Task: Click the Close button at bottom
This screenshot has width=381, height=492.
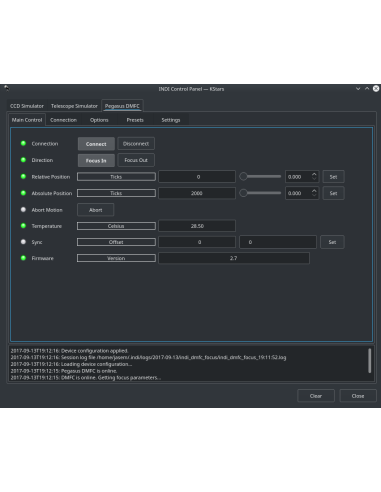Action: [358, 396]
